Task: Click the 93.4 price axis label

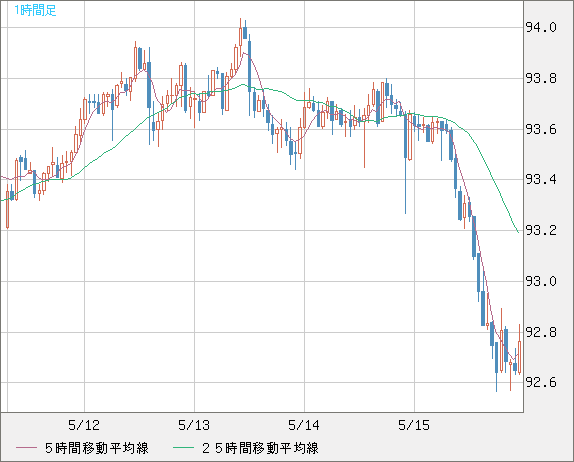Action: (x=541, y=179)
